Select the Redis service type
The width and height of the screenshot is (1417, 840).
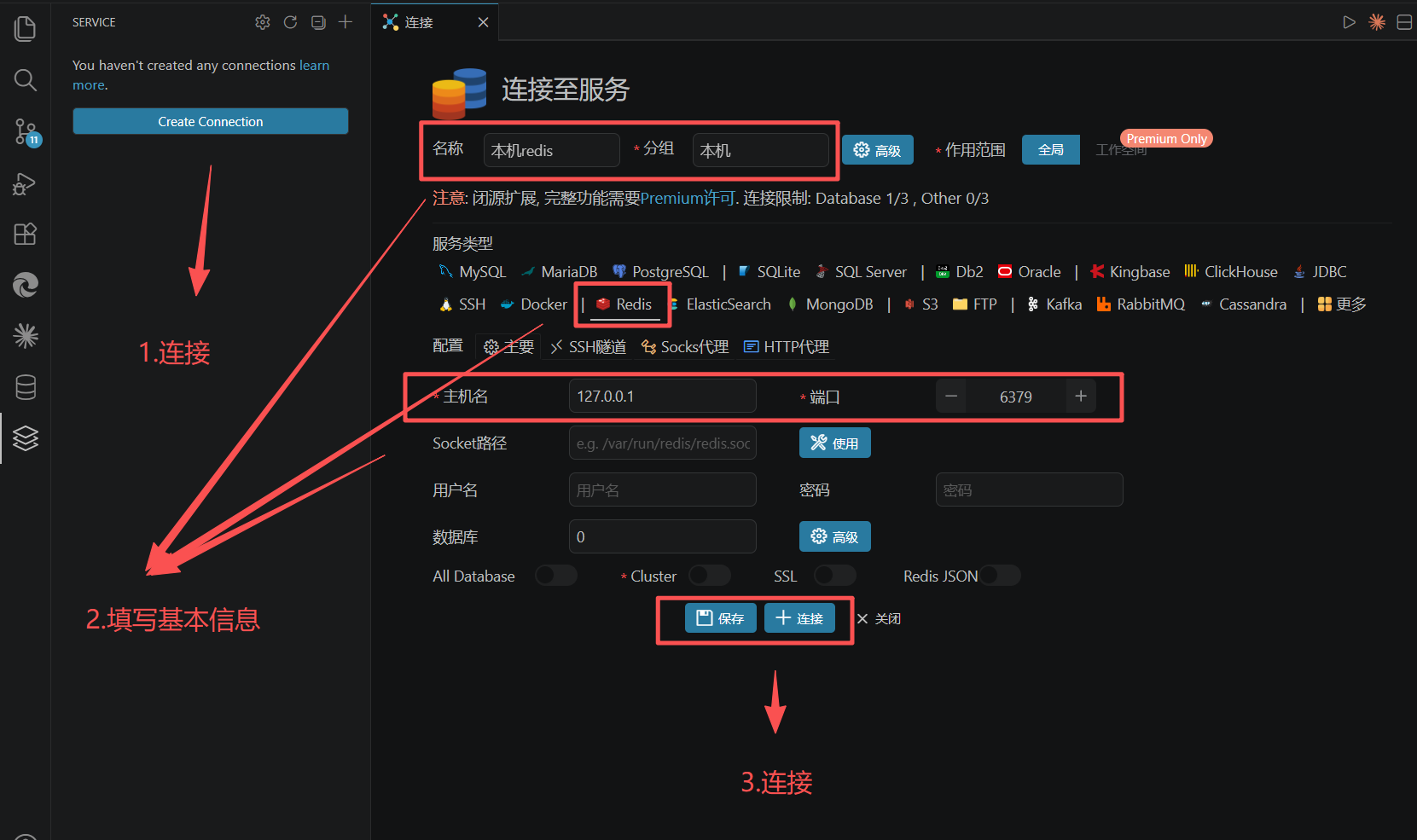(624, 304)
